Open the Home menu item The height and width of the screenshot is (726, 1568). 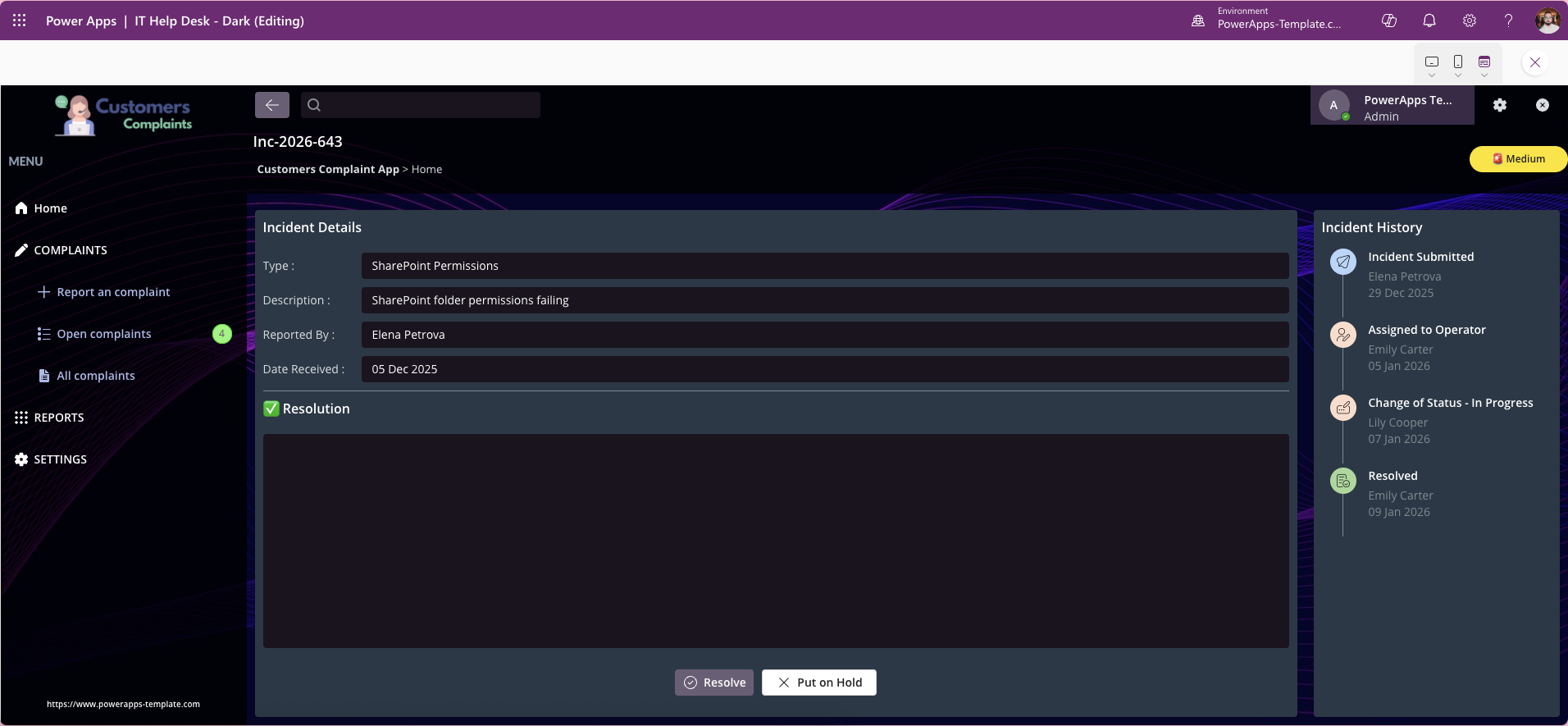50,208
